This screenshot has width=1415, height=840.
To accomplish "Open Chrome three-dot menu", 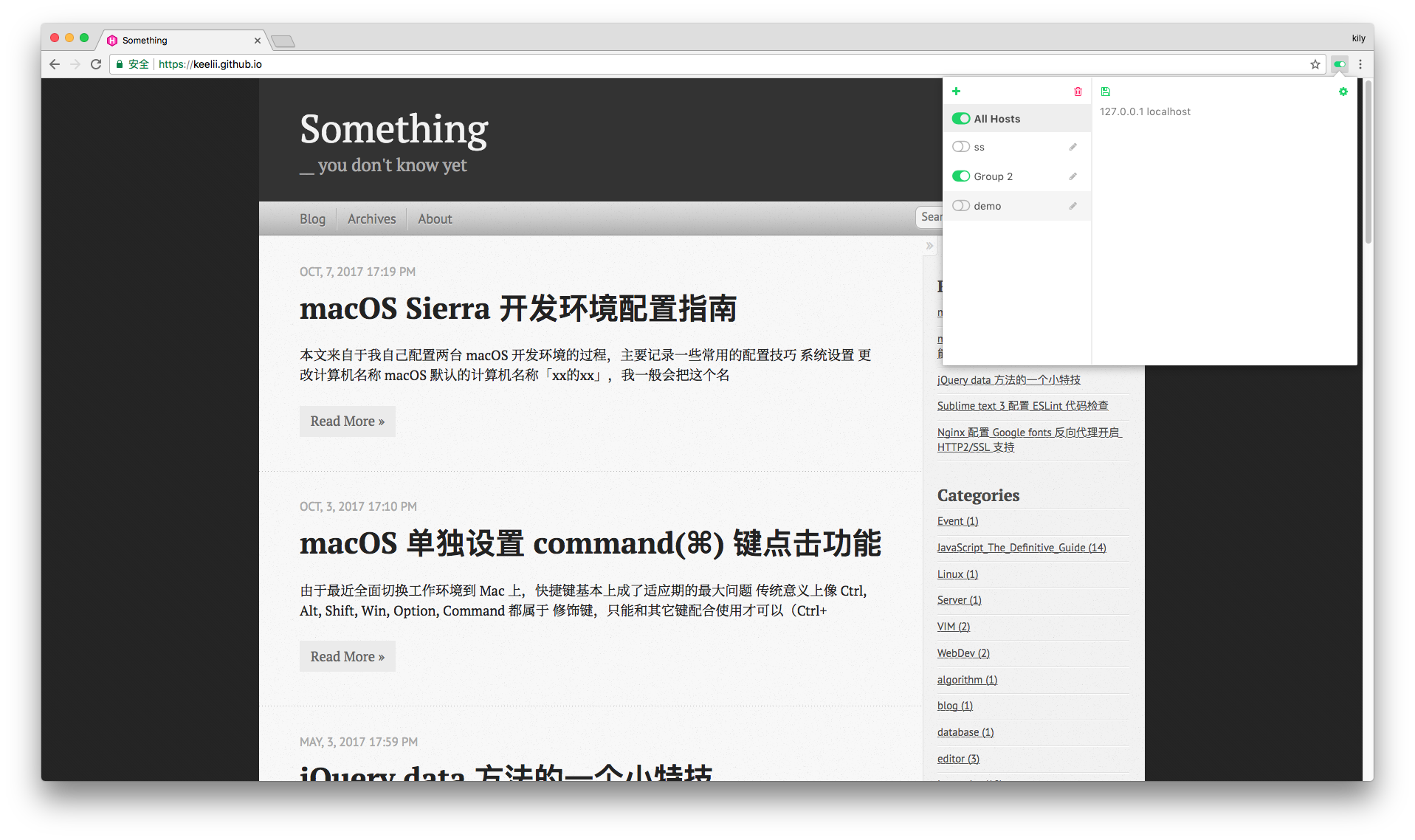I will 1360,64.
